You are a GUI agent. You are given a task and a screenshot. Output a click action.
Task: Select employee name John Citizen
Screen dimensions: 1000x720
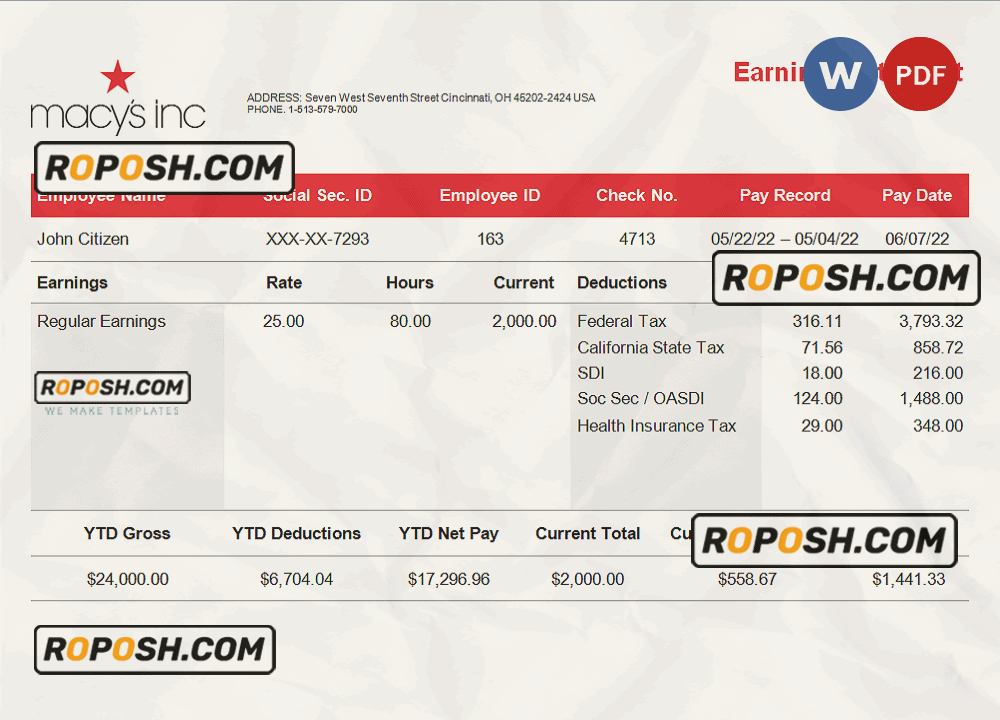(83, 239)
